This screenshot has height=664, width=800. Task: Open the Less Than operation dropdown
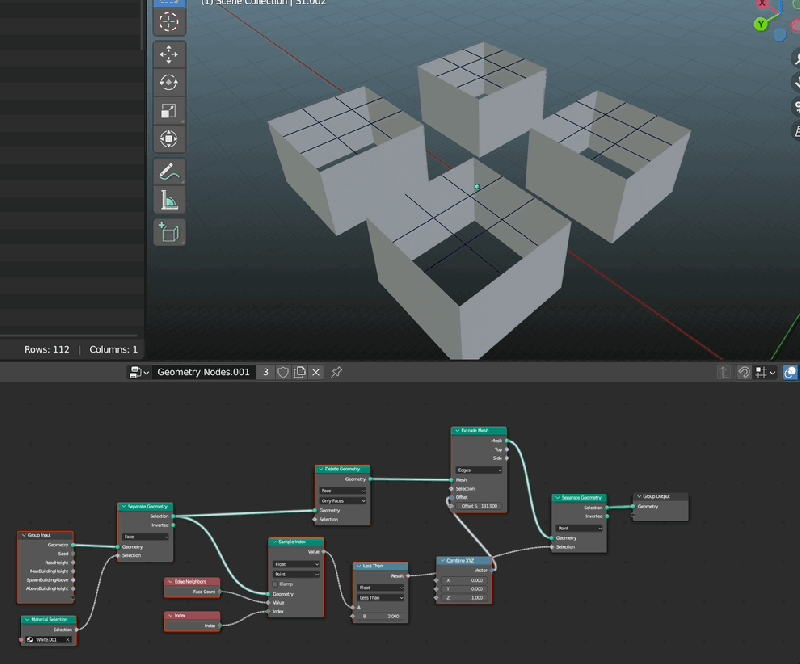pyautogui.click(x=380, y=598)
